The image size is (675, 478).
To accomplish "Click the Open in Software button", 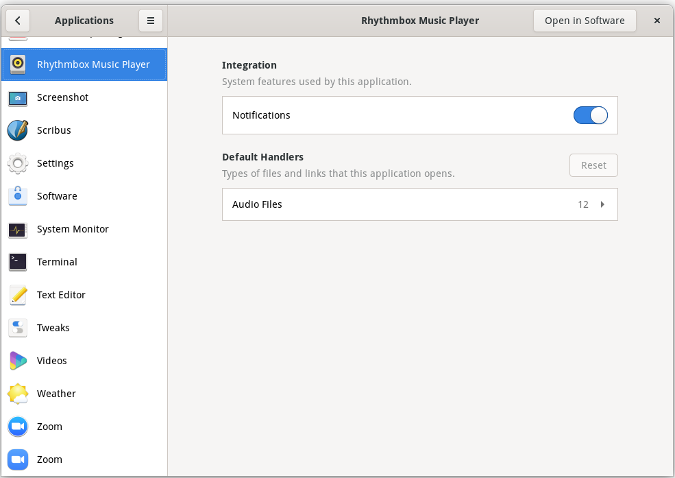I will [584, 20].
